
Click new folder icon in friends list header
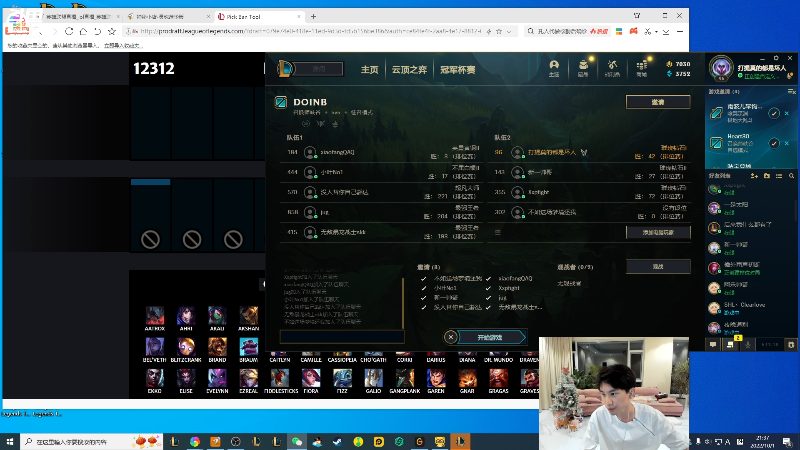(767, 176)
